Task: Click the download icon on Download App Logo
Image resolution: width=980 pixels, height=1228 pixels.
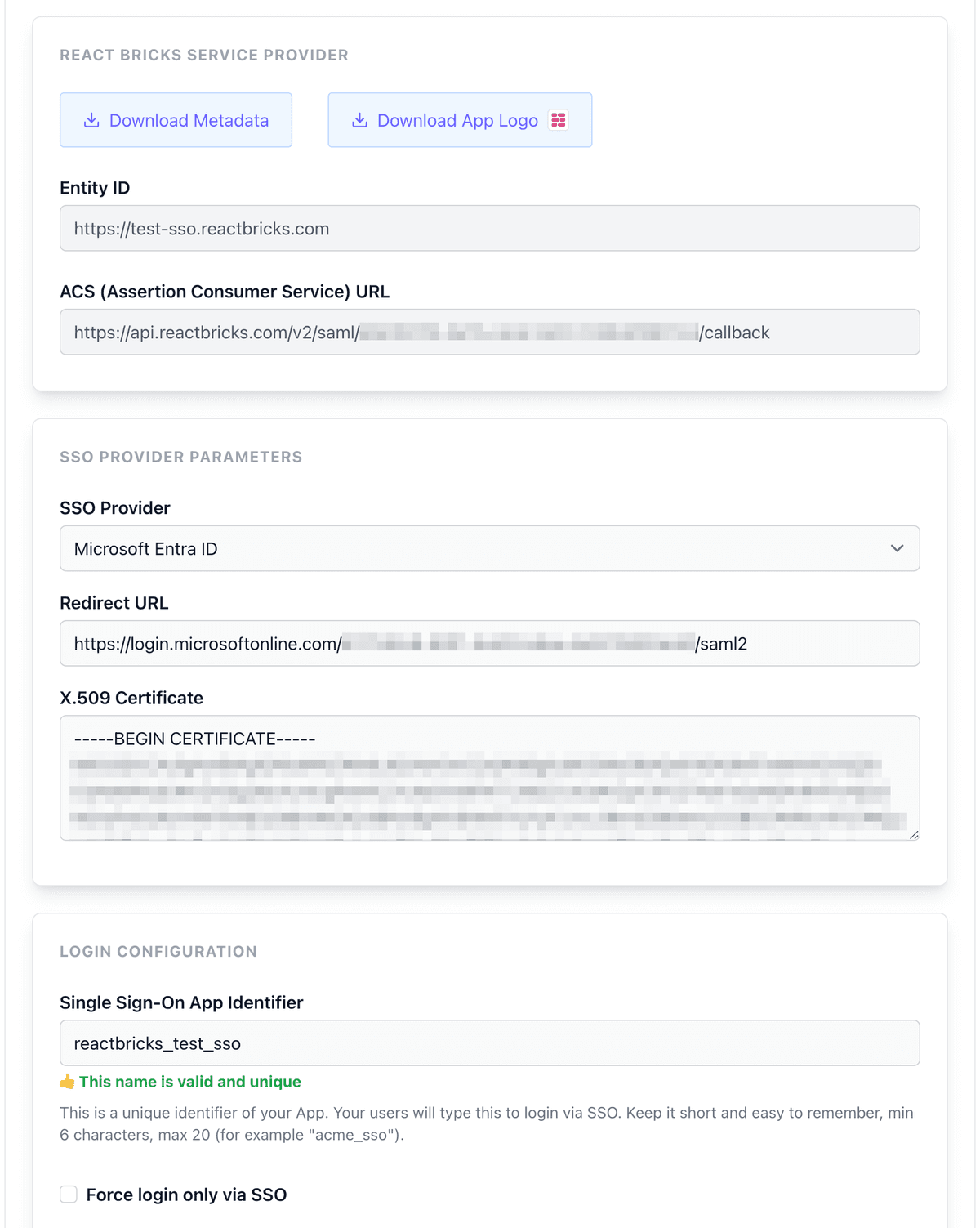Action: tap(359, 119)
